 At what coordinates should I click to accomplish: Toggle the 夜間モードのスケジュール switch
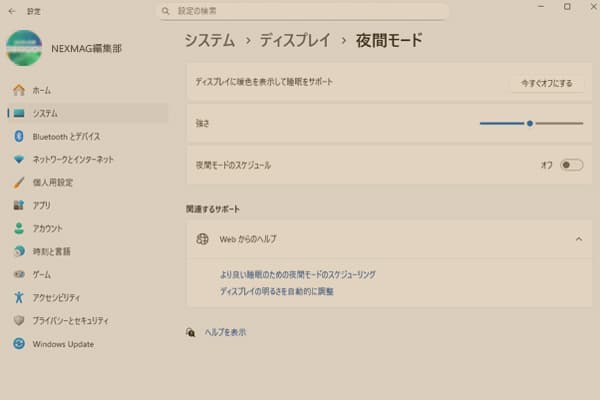pos(571,165)
